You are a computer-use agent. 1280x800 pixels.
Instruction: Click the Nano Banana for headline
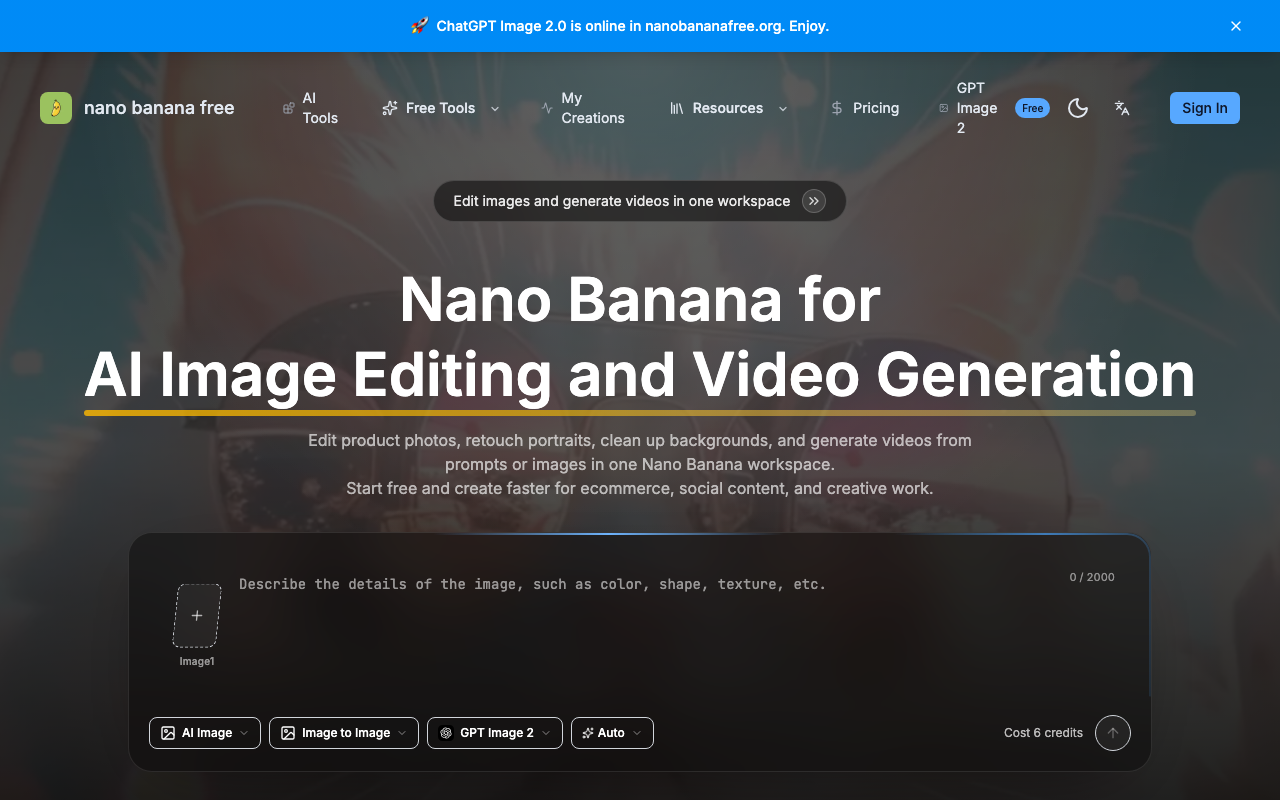(x=640, y=299)
